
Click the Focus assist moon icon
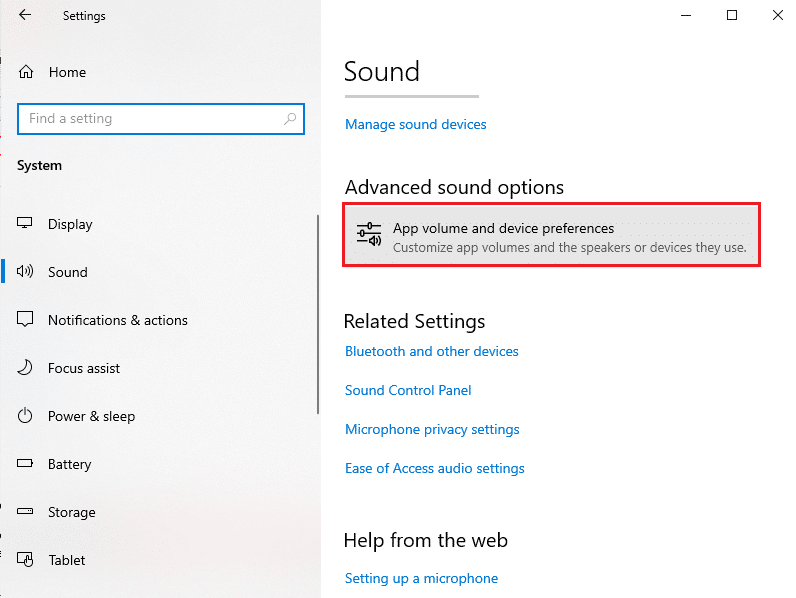27,368
